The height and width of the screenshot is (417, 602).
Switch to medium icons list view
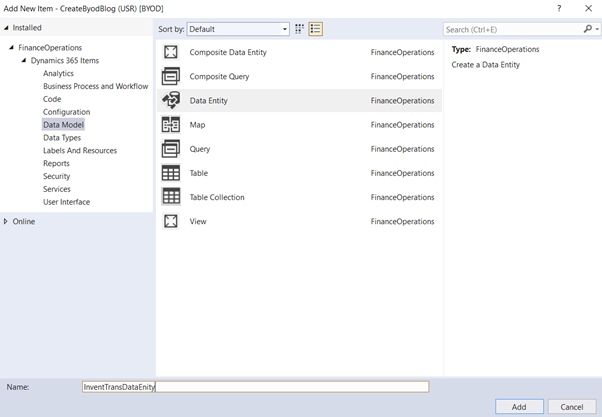[x=316, y=29]
